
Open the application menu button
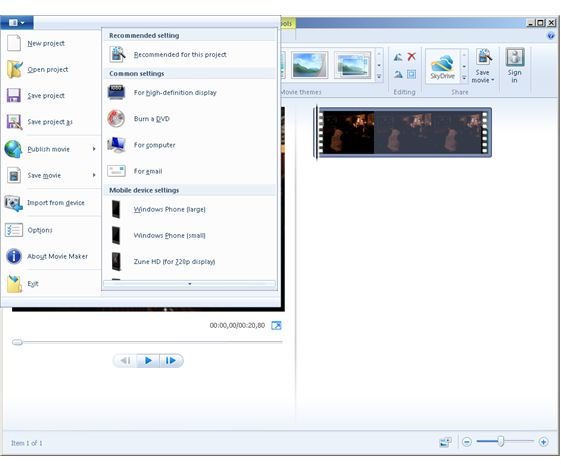click(x=17, y=23)
